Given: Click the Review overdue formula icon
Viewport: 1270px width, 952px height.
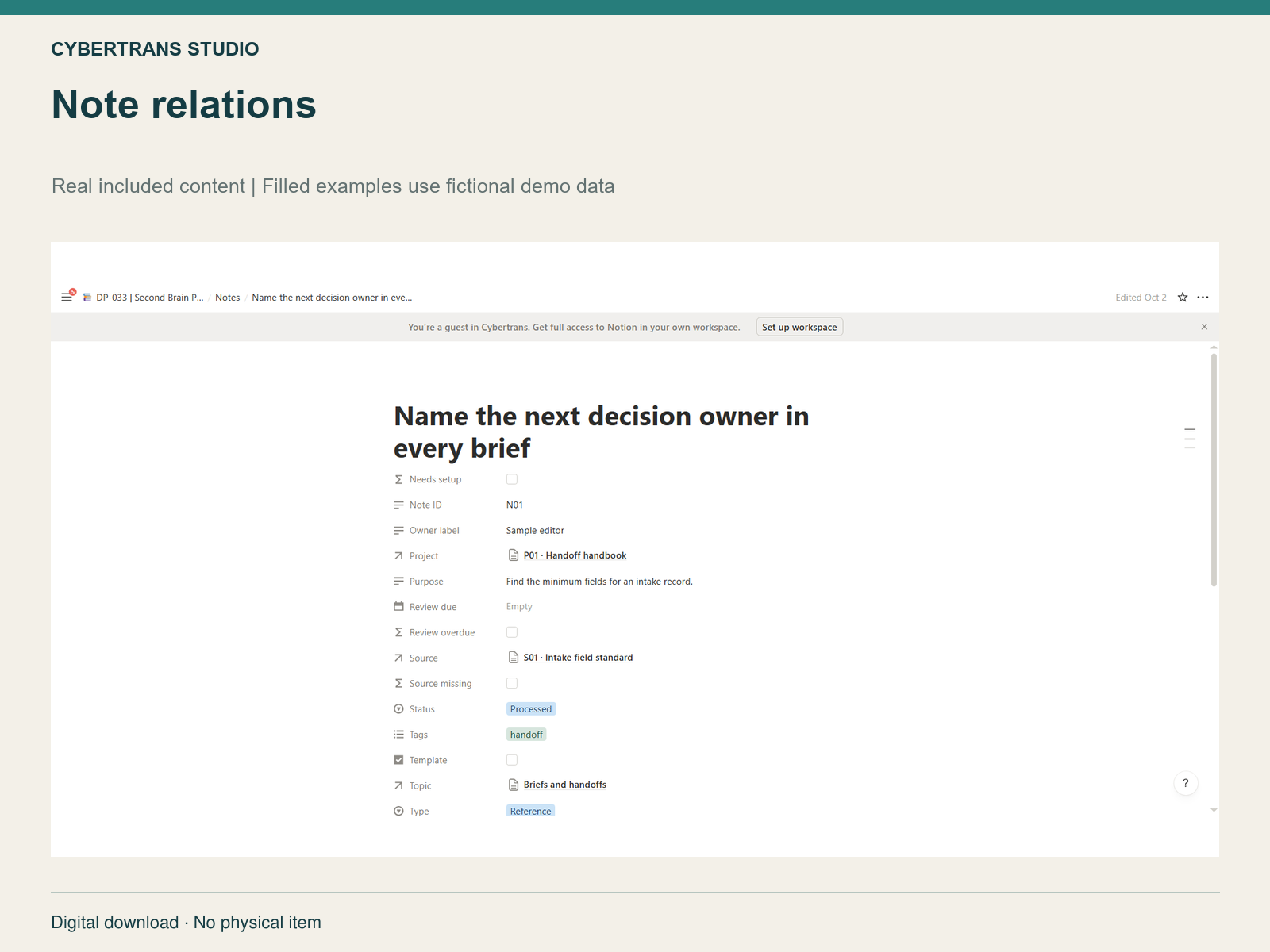Looking at the screenshot, I should (398, 632).
